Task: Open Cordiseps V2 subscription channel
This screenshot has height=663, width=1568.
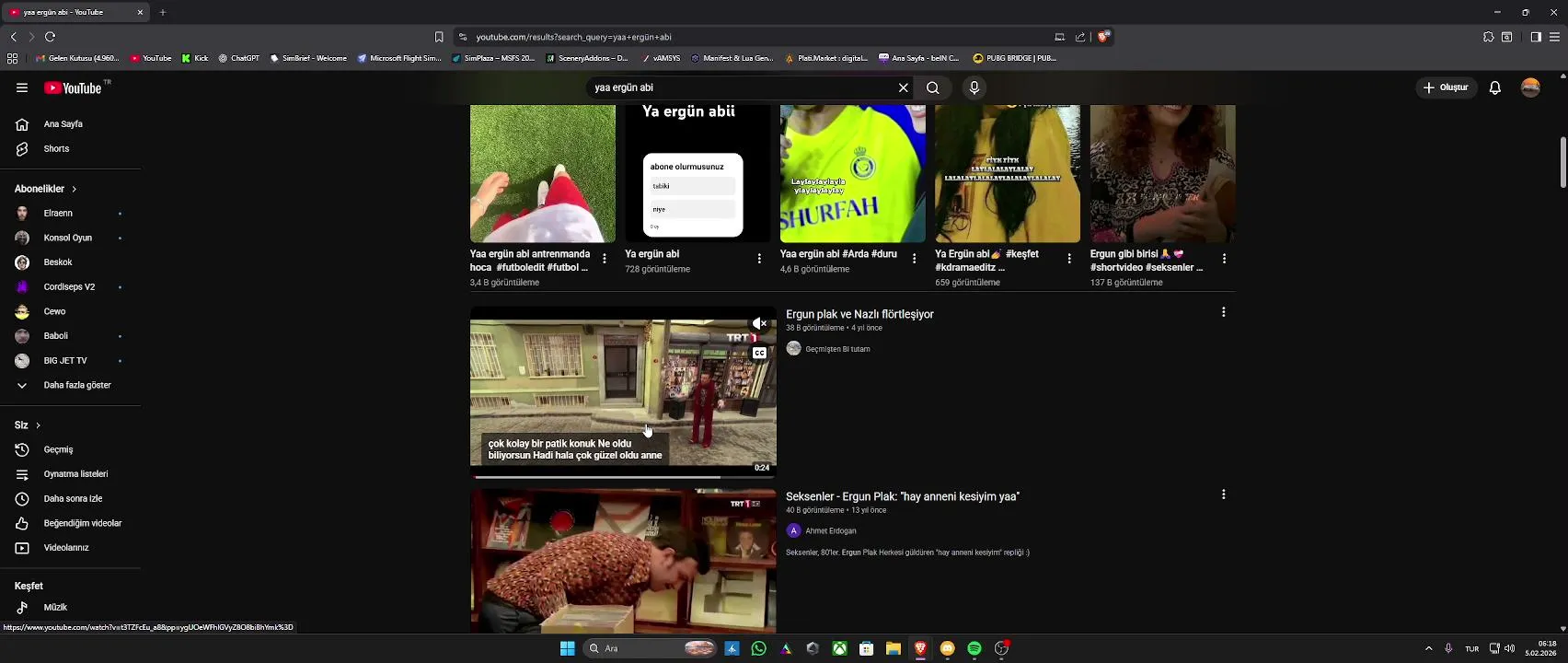Action: (x=70, y=287)
